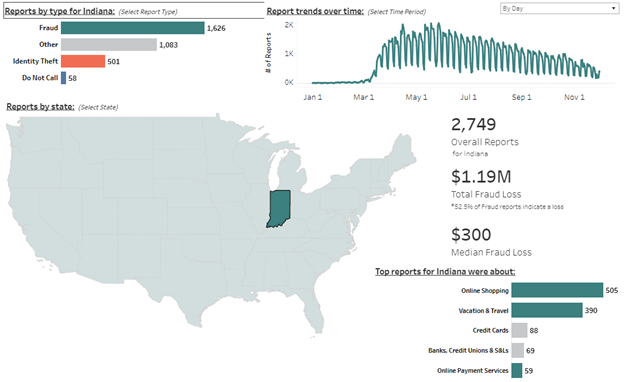The image size is (624, 382).
Task: Select the Michigan state on the map
Action: (292, 171)
